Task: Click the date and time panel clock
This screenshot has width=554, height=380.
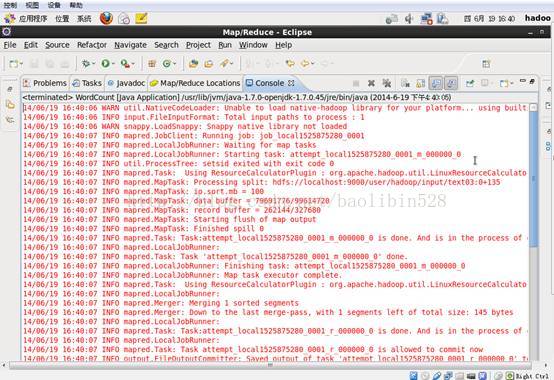Action: click(x=489, y=18)
